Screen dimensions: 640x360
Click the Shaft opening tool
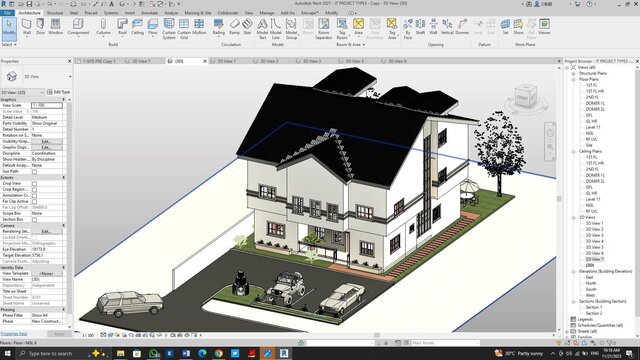pyautogui.click(x=420, y=27)
